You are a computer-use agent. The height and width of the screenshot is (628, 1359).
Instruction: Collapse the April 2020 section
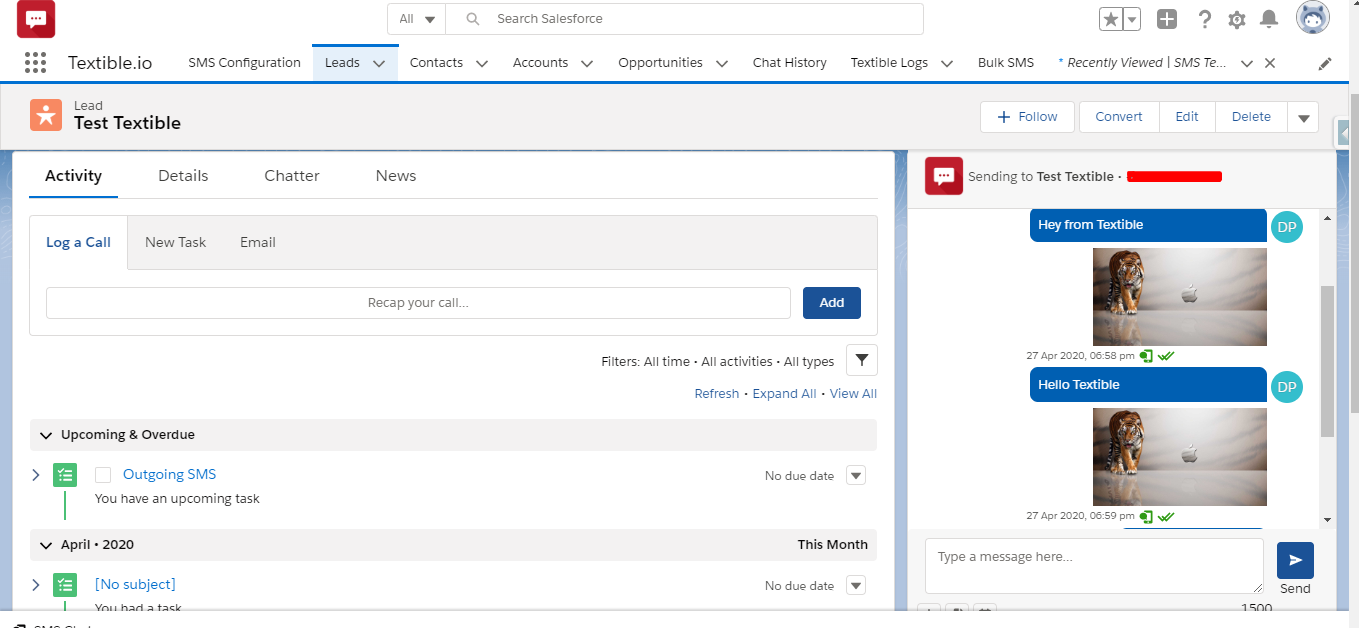coord(46,545)
